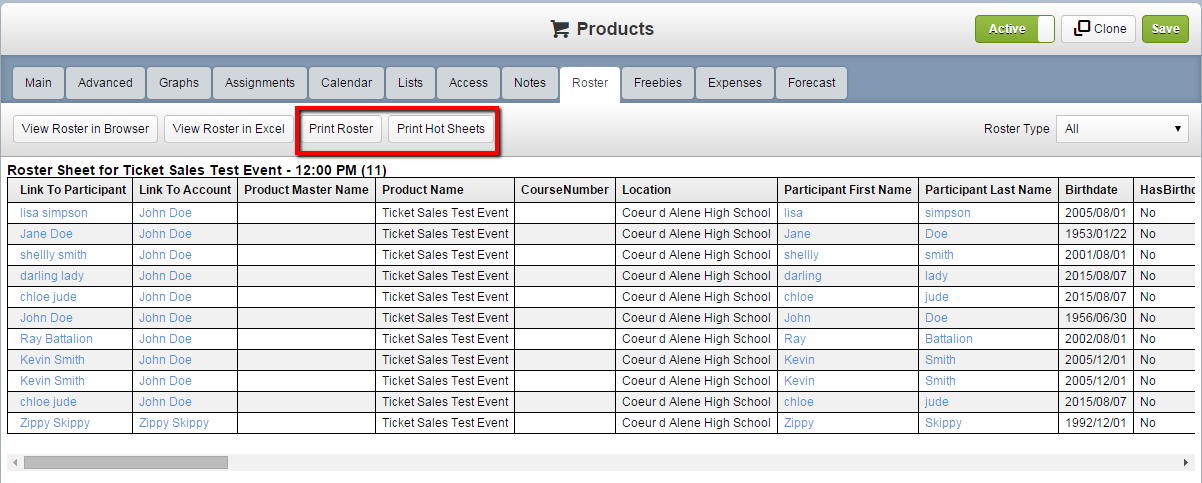Open lisa simpson participant link
Viewport: 1202px width, 483px height.
[54, 213]
